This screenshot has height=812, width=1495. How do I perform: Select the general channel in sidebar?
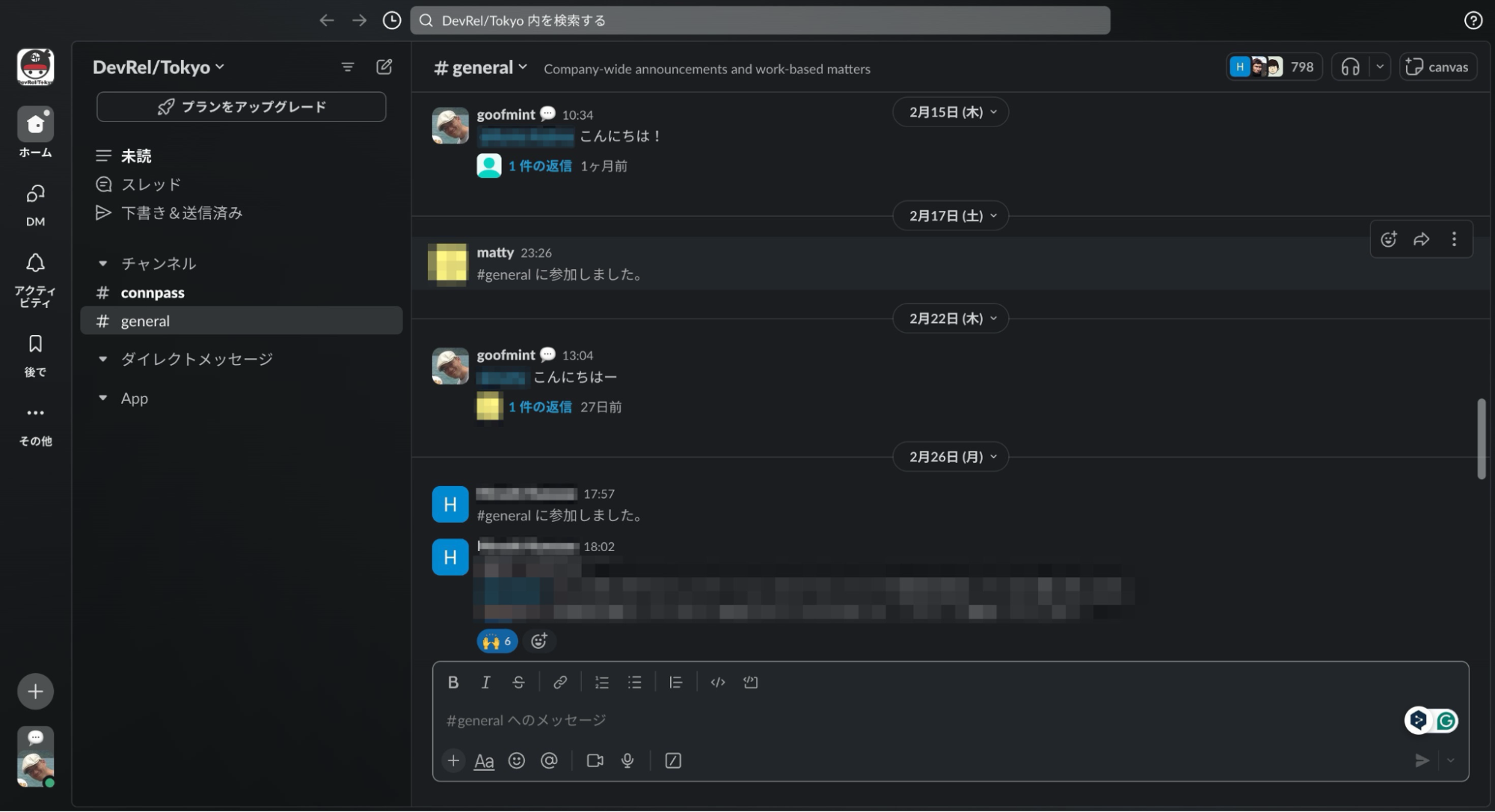(x=241, y=321)
